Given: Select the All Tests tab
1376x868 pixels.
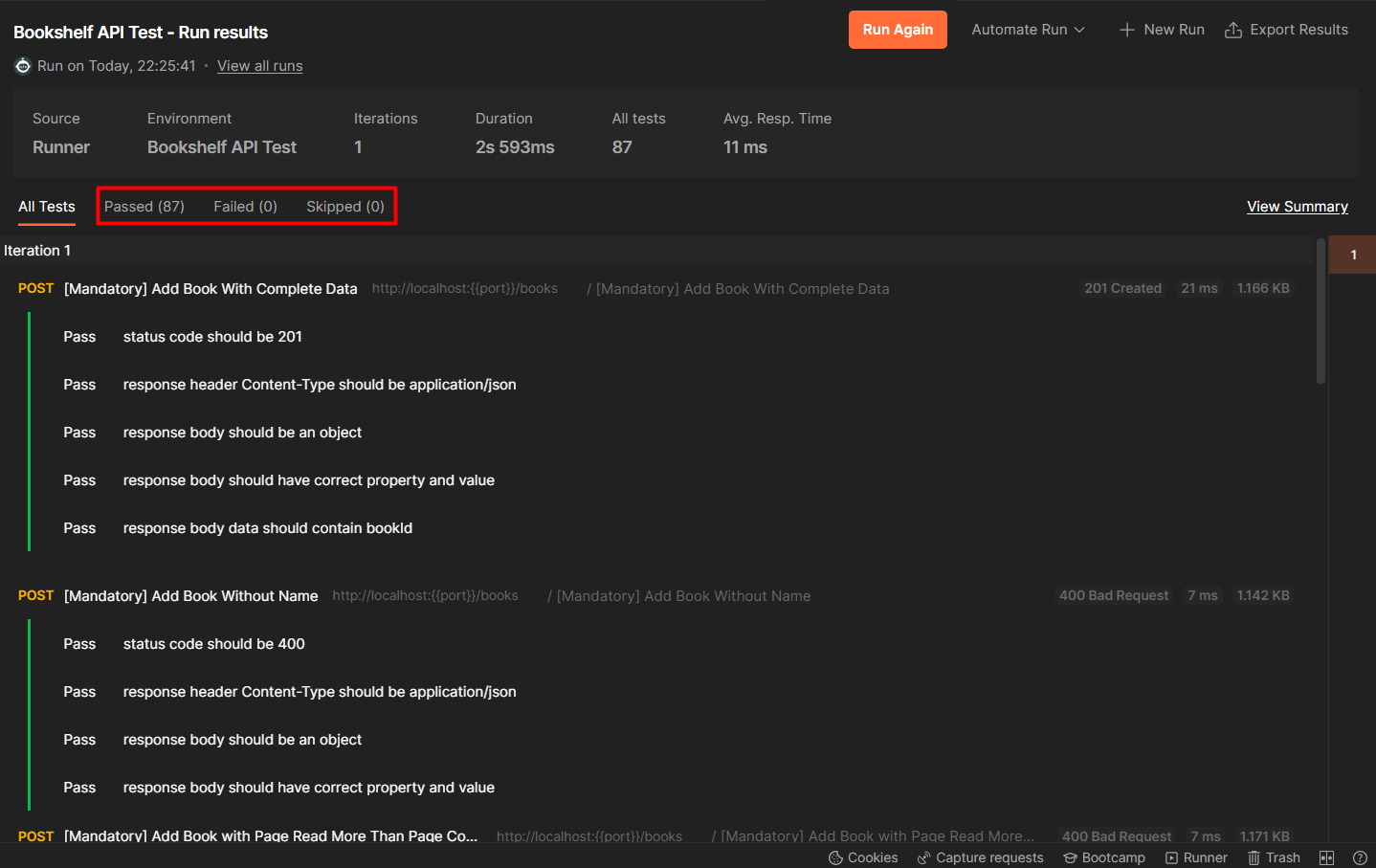Looking at the screenshot, I should 46,206.
